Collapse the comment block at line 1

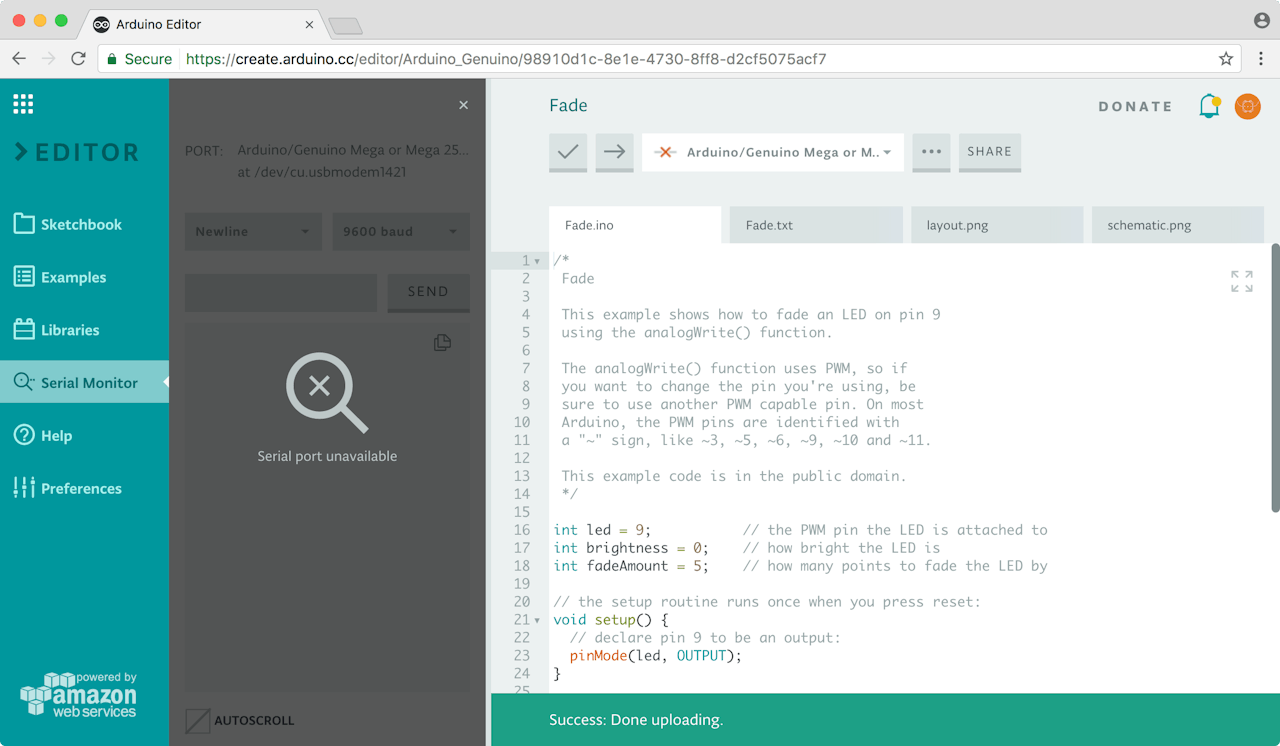537,261
